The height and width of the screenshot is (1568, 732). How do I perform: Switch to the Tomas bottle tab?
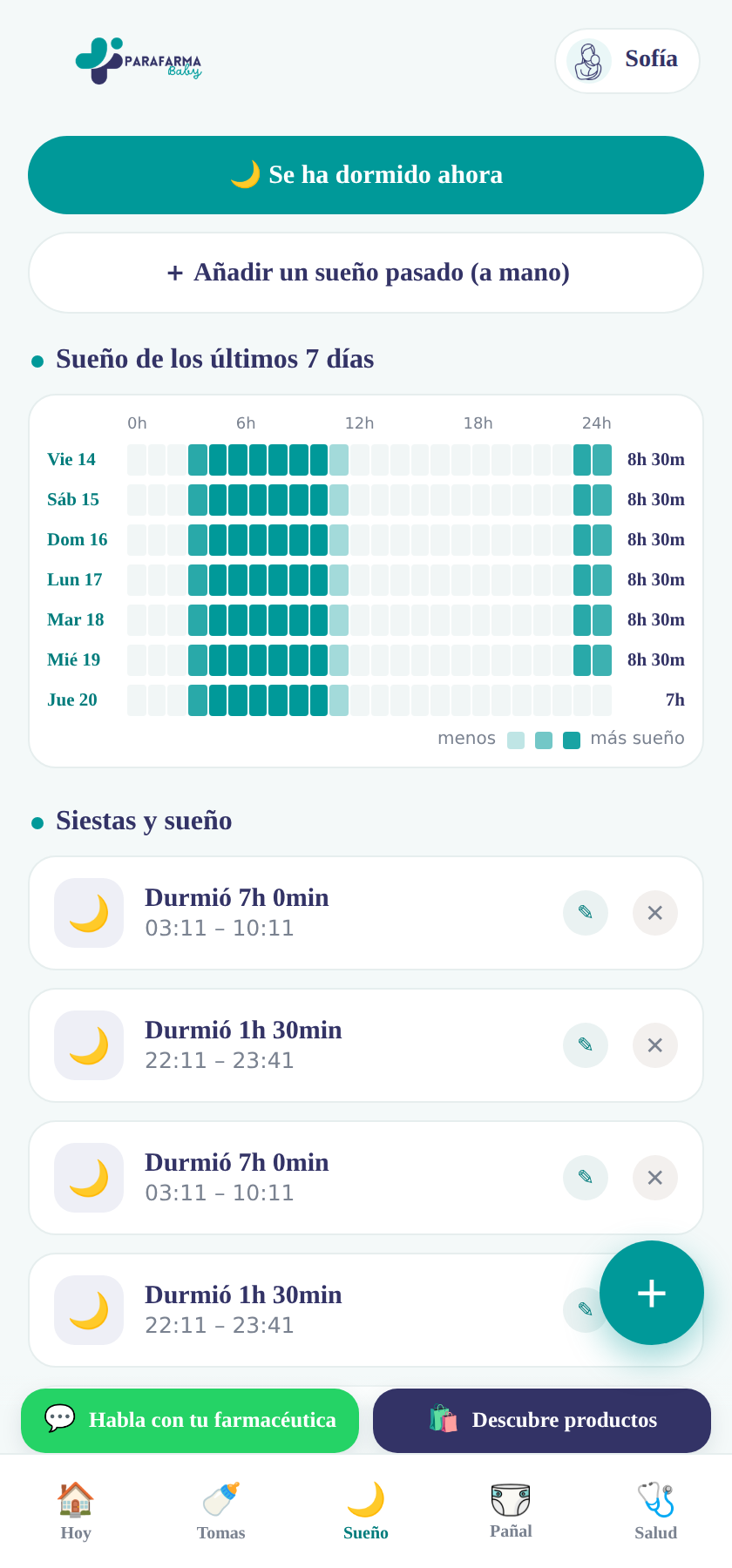(x=220, y=1511)
